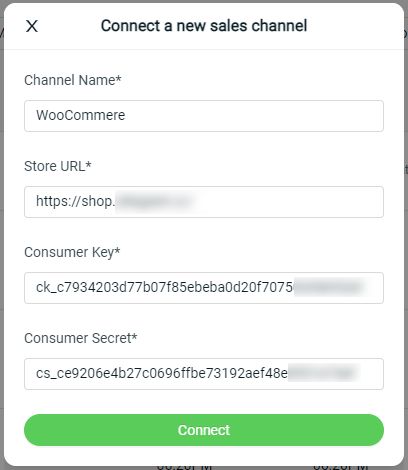Focus the Consumer Secret input field
The image size is (408, 470).
tap(204, 374)
